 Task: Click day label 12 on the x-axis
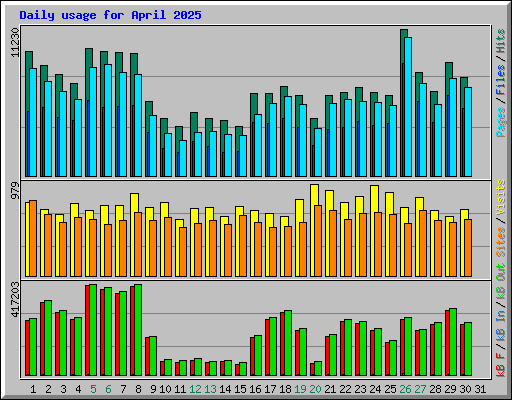tap(195, 389)
